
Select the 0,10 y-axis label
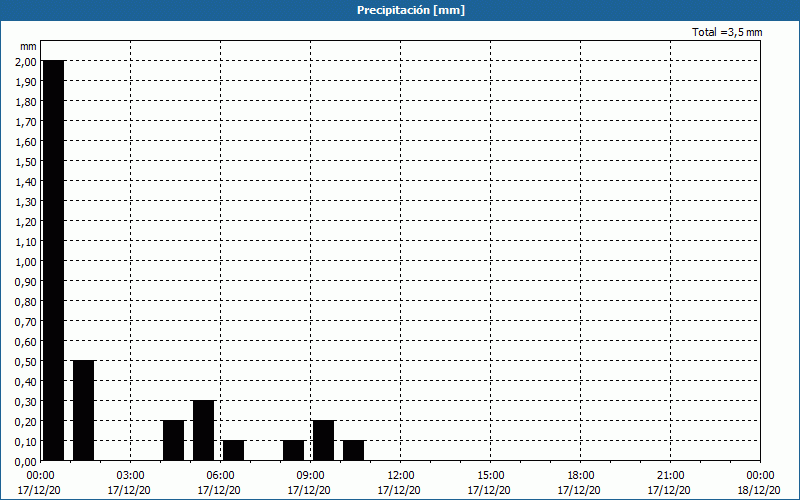(x=26, y=442)
